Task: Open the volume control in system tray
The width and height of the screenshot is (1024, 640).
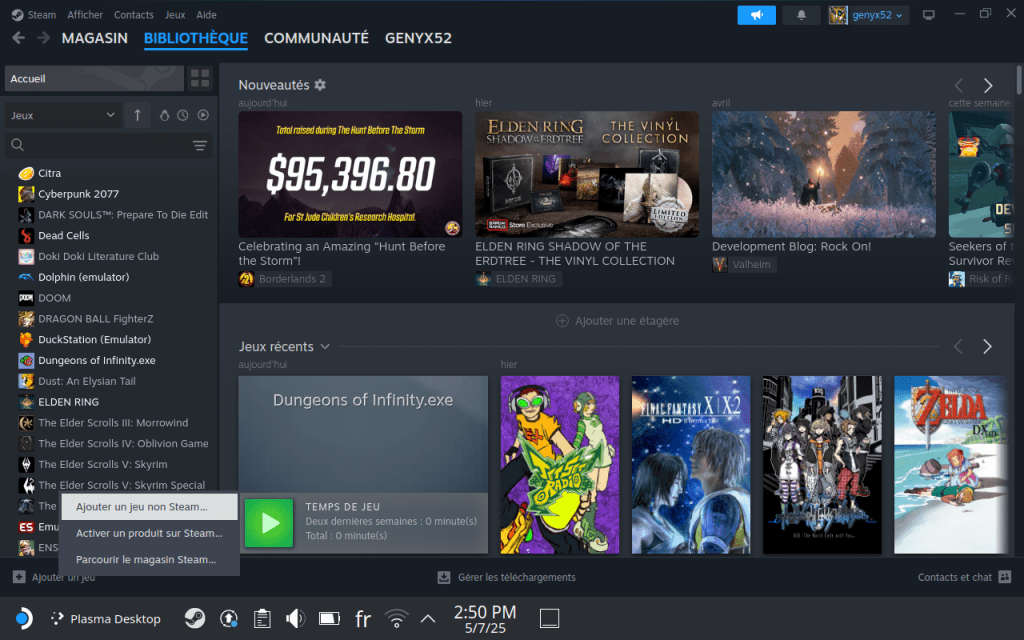Action: [x=296, y=619]
